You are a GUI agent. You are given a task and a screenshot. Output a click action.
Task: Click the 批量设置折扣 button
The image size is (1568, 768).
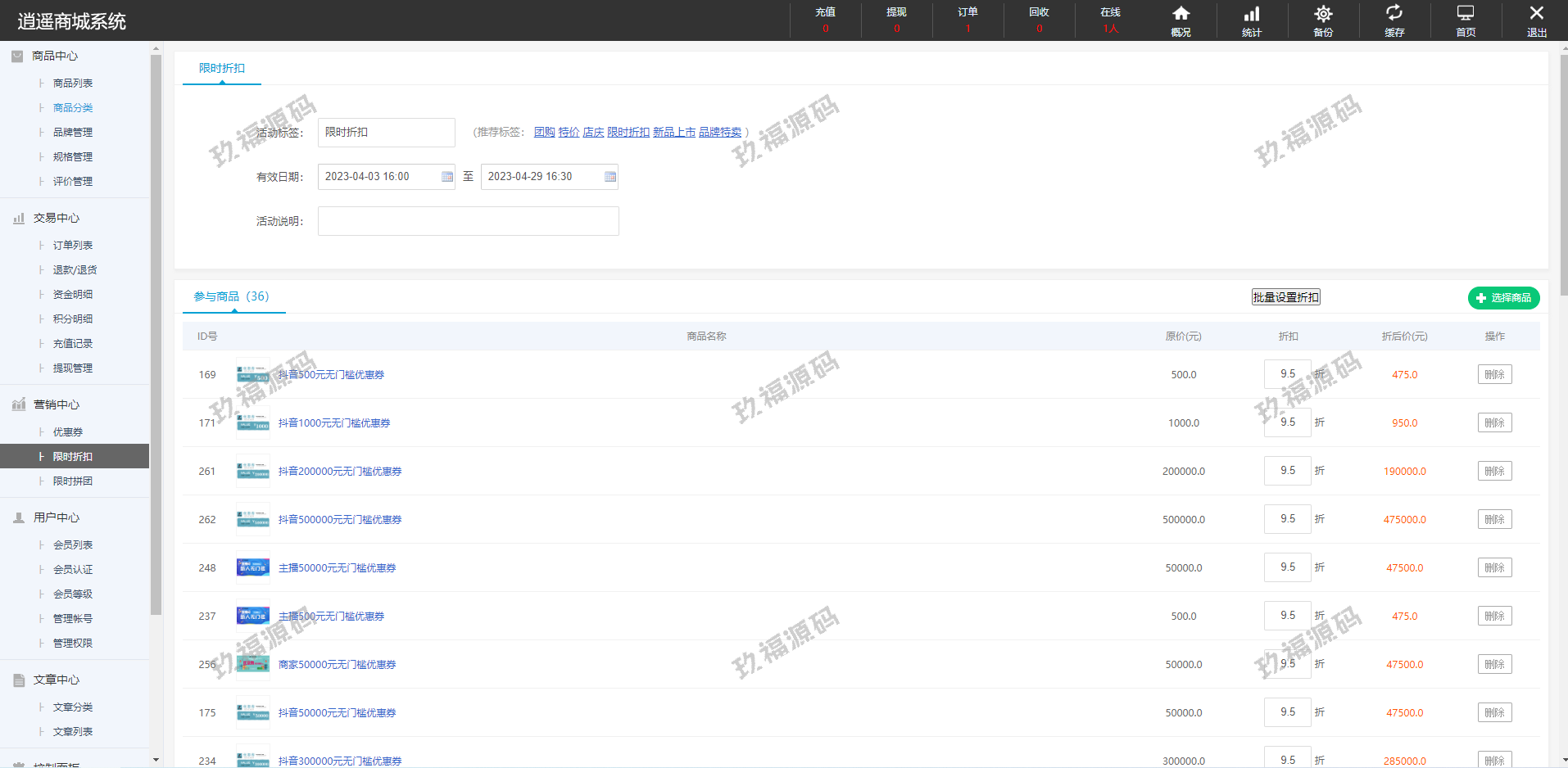click(1285, 297)
